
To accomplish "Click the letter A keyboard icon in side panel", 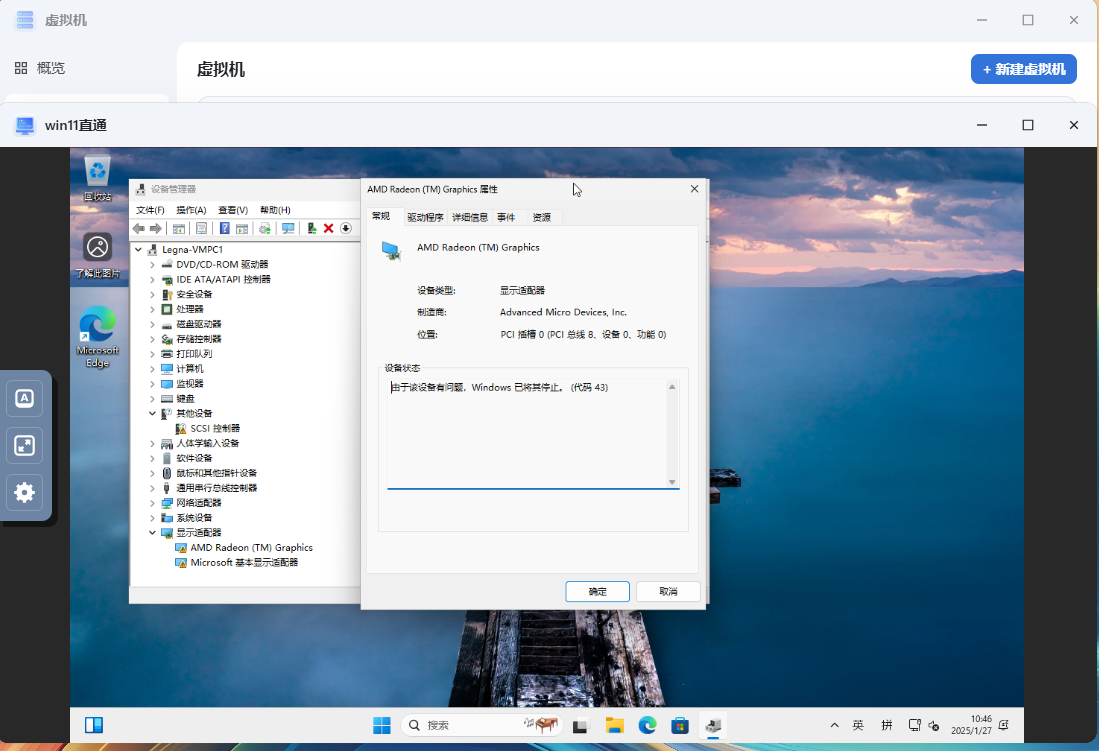I will (x=25, y=398).
